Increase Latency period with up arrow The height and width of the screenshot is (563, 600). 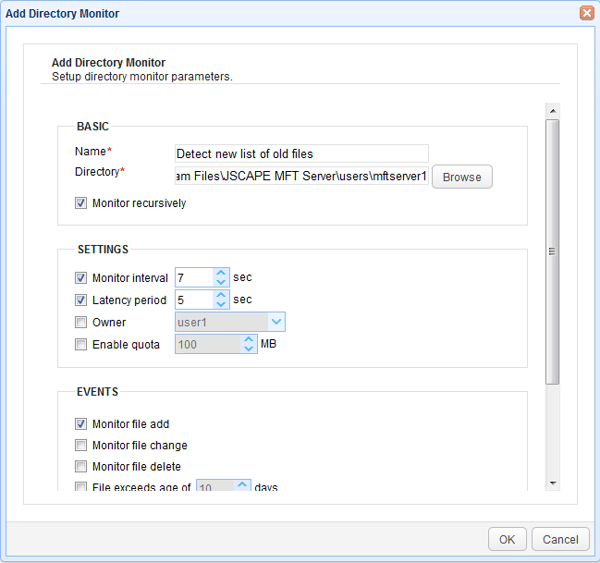(221, 295)
